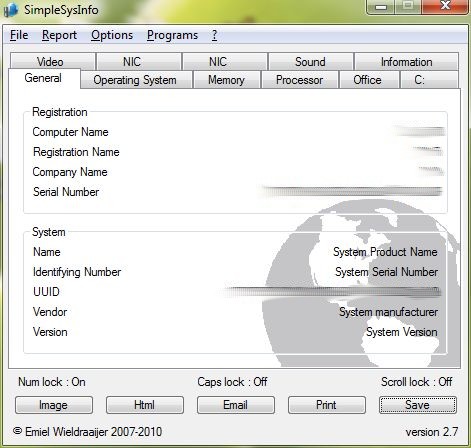This screenshot has height=448, width=471.
Task: Open the ? help menu
Action: coord(214,35)
